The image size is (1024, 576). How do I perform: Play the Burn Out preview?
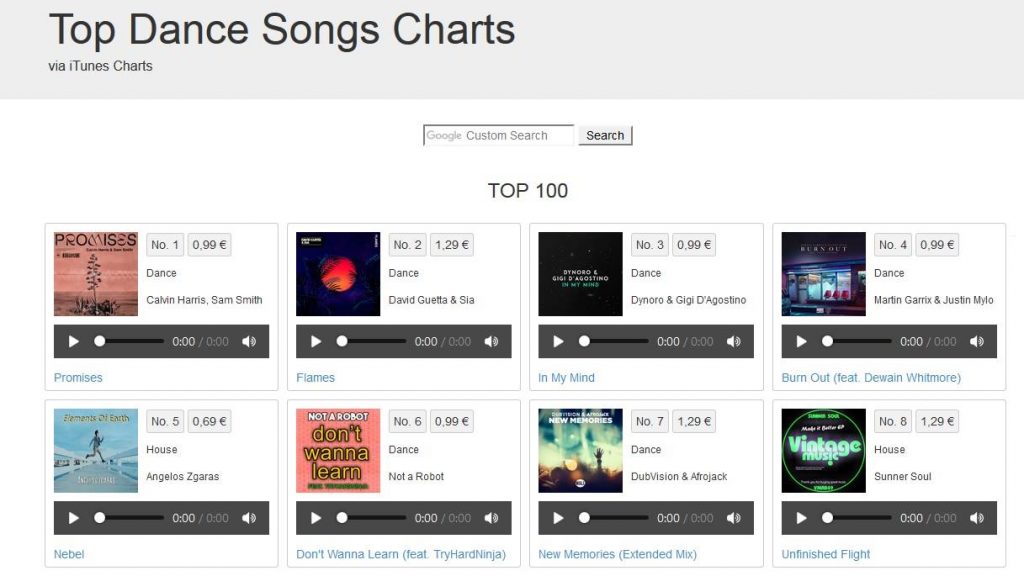tap(801, 342)
